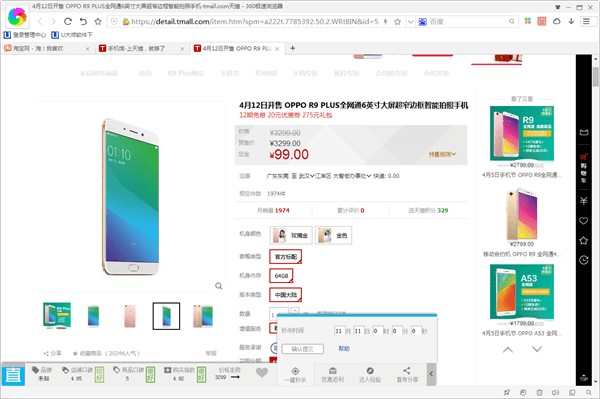Open the 登录管理中心 bookmark

click(24, 35)
